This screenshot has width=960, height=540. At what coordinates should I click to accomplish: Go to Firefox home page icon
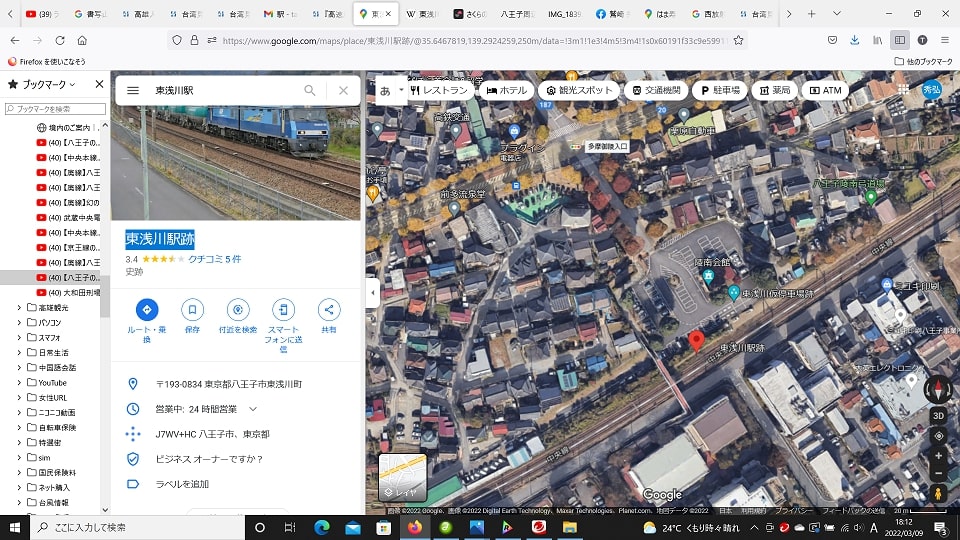click(82, 40)
